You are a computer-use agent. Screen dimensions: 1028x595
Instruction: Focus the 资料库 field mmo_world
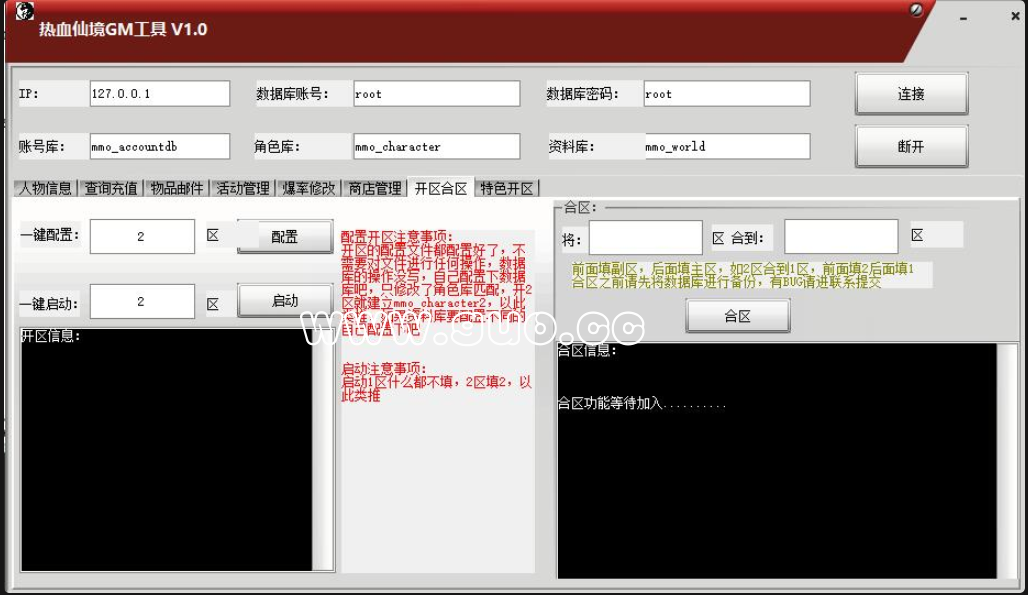tap(726, 146)
